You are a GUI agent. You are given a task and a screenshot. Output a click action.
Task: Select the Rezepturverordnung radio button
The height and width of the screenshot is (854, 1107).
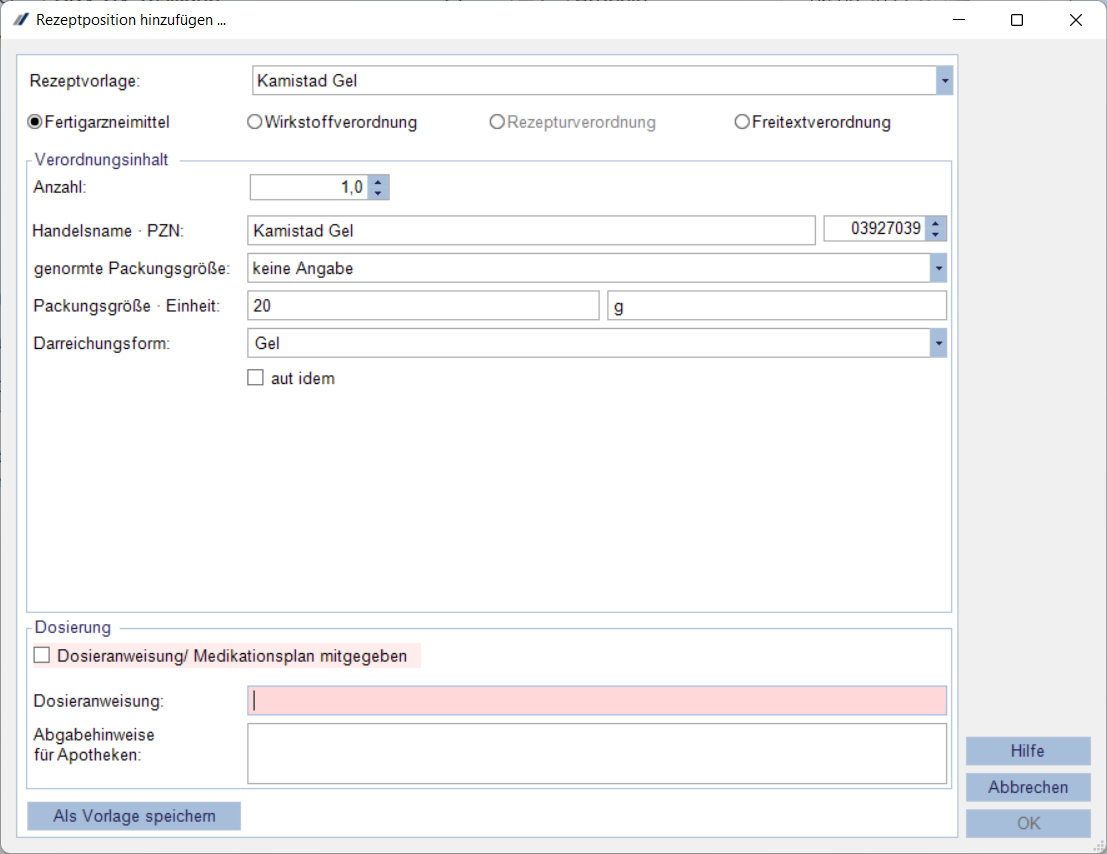(x=497, y=122)
